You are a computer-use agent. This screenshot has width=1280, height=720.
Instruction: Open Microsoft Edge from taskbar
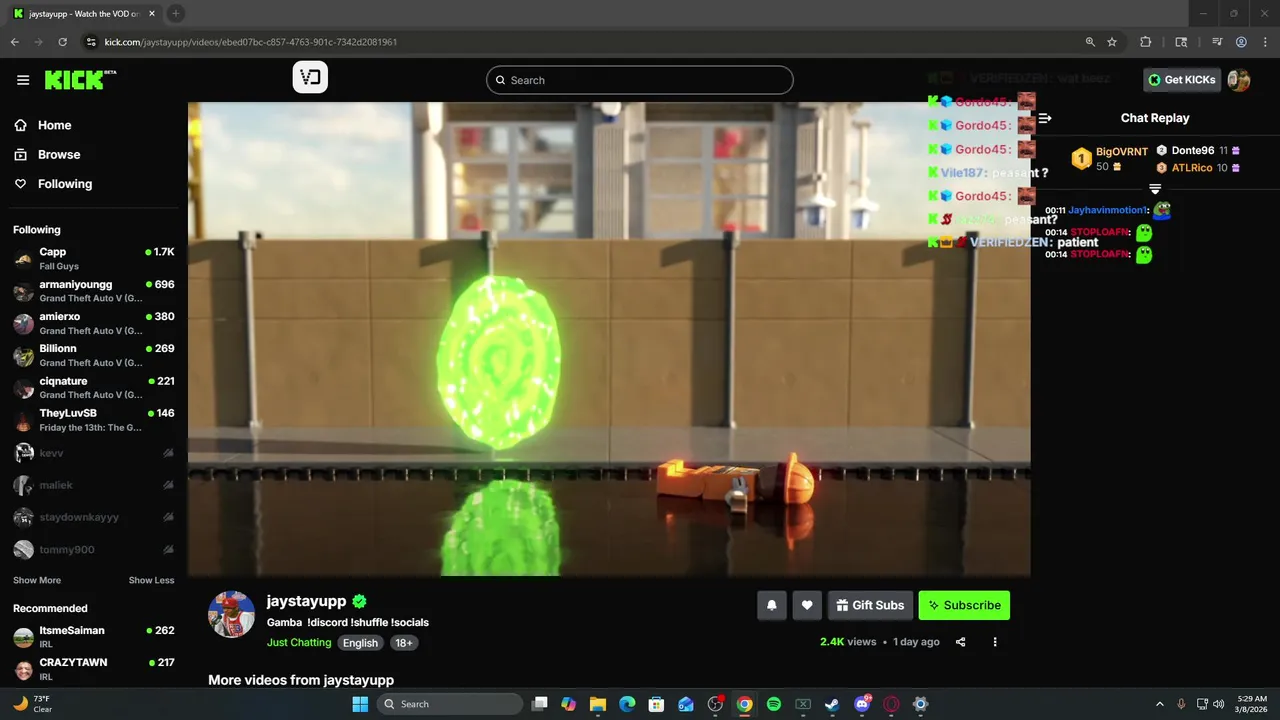click(627, 704)
